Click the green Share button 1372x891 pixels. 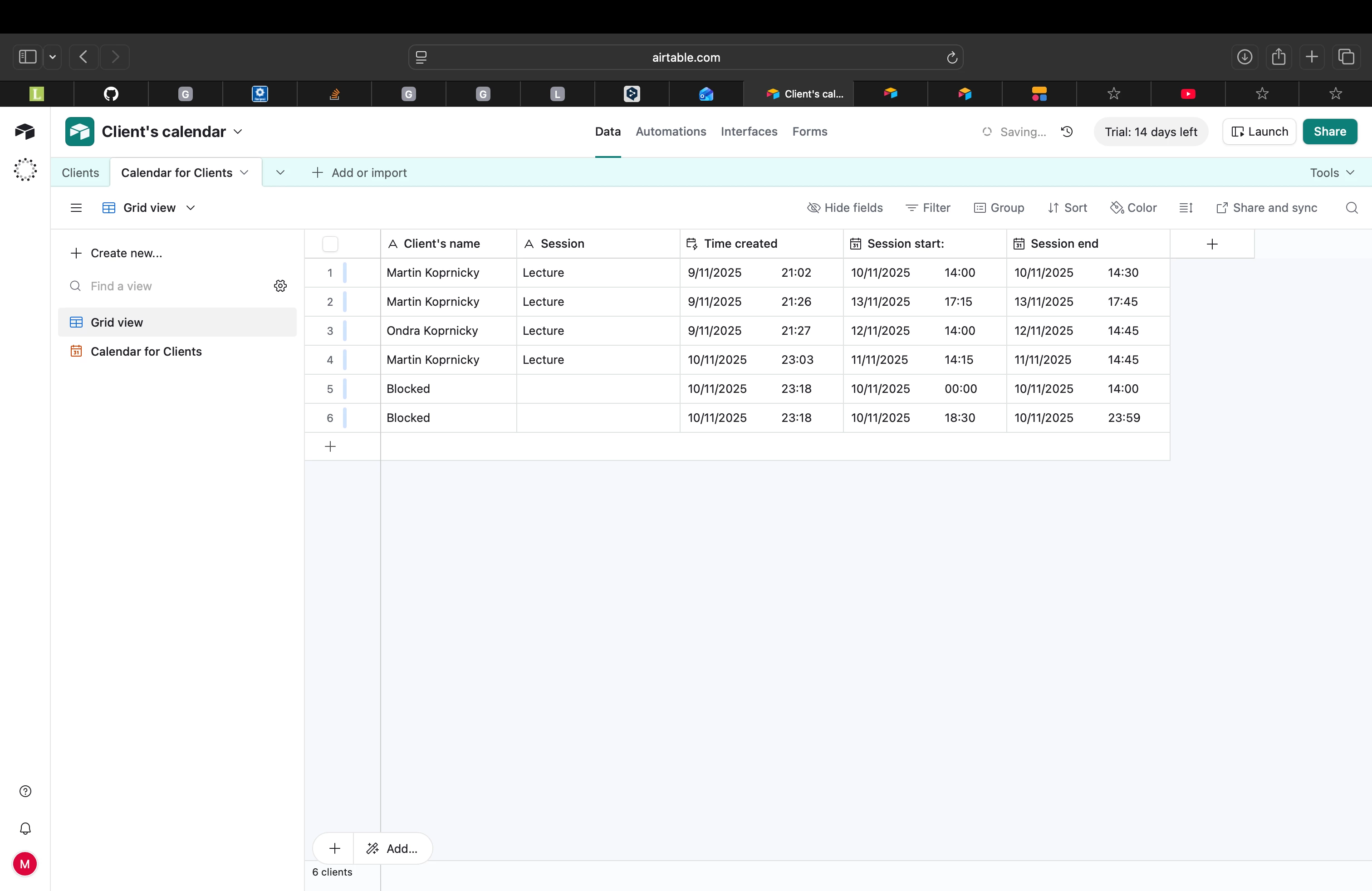pyautogui.click(x=1329, y=132)
